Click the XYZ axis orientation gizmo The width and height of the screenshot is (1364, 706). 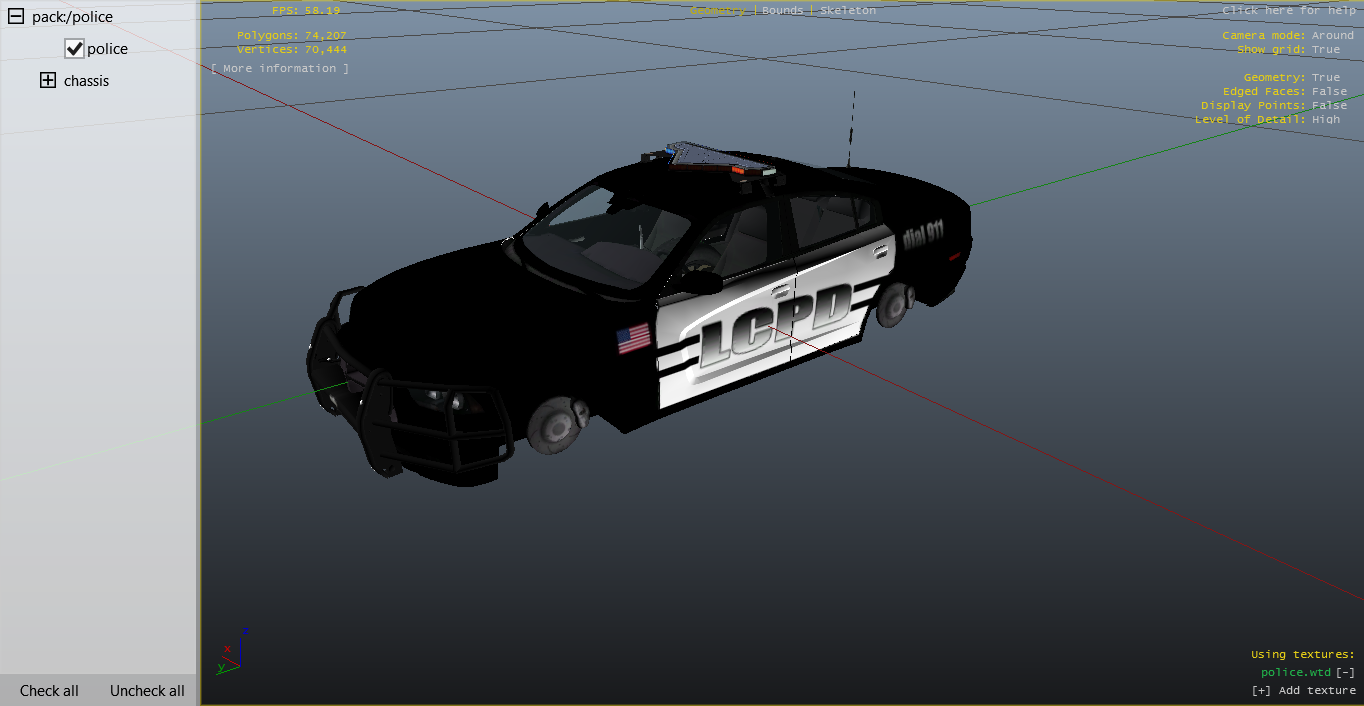click(x=233, y=652)
